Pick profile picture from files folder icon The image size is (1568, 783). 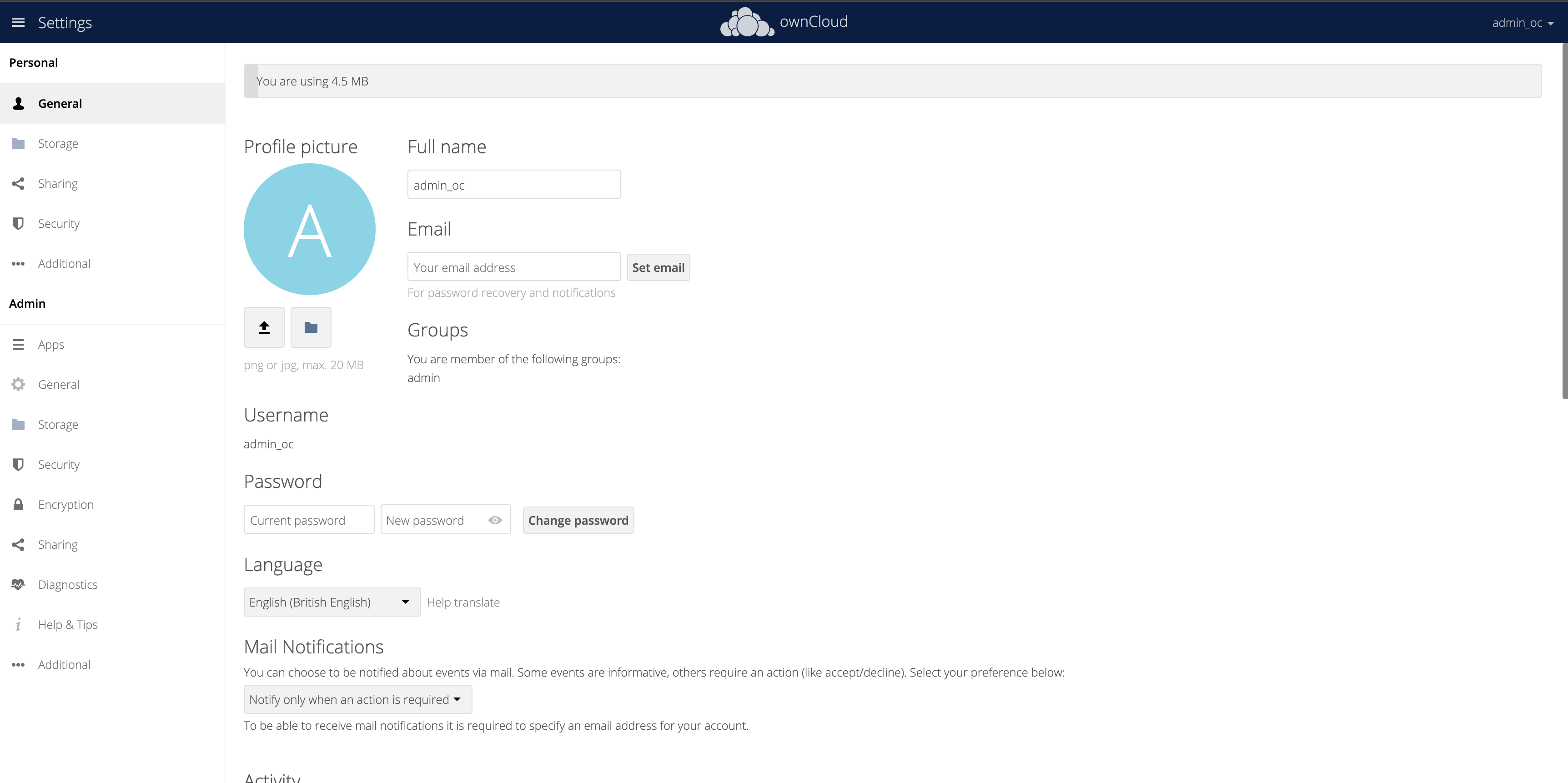(x=311, y=327)
